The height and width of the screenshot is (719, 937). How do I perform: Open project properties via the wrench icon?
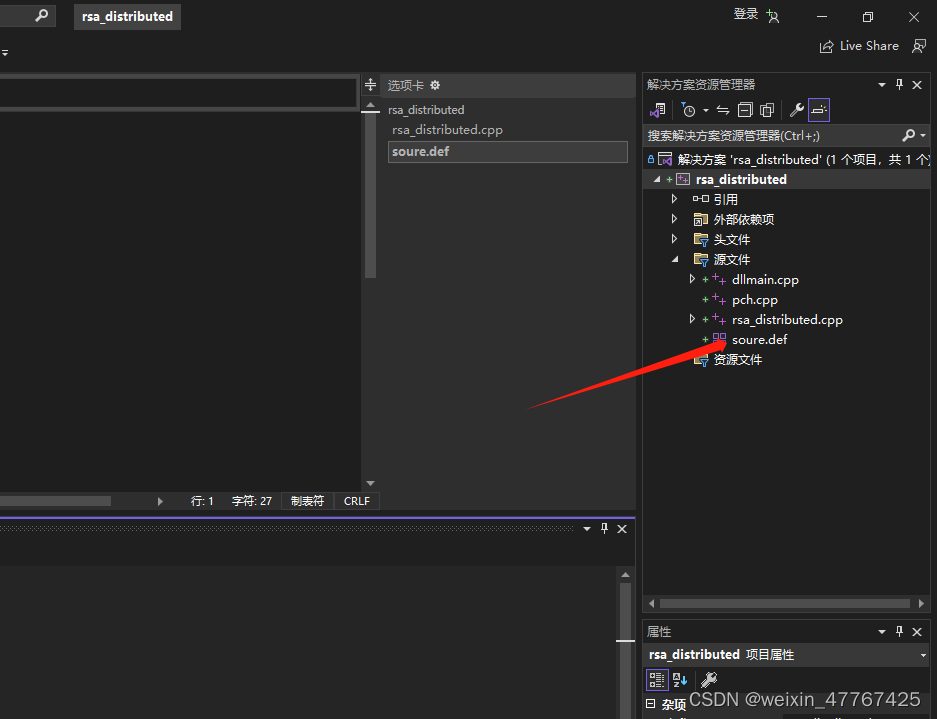(795, 110)
